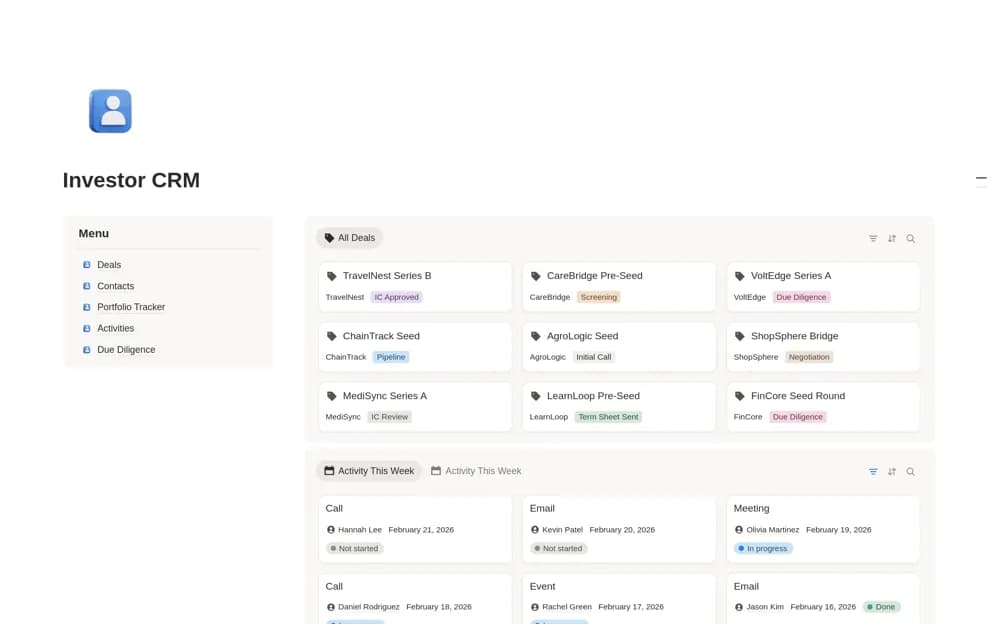Click the Activities page icon in Menu

point(87,328)
